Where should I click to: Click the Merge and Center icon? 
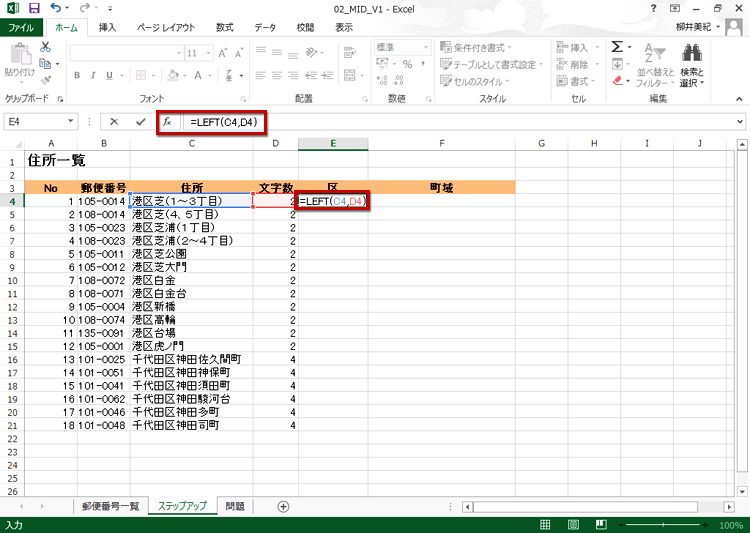(350, 75)
